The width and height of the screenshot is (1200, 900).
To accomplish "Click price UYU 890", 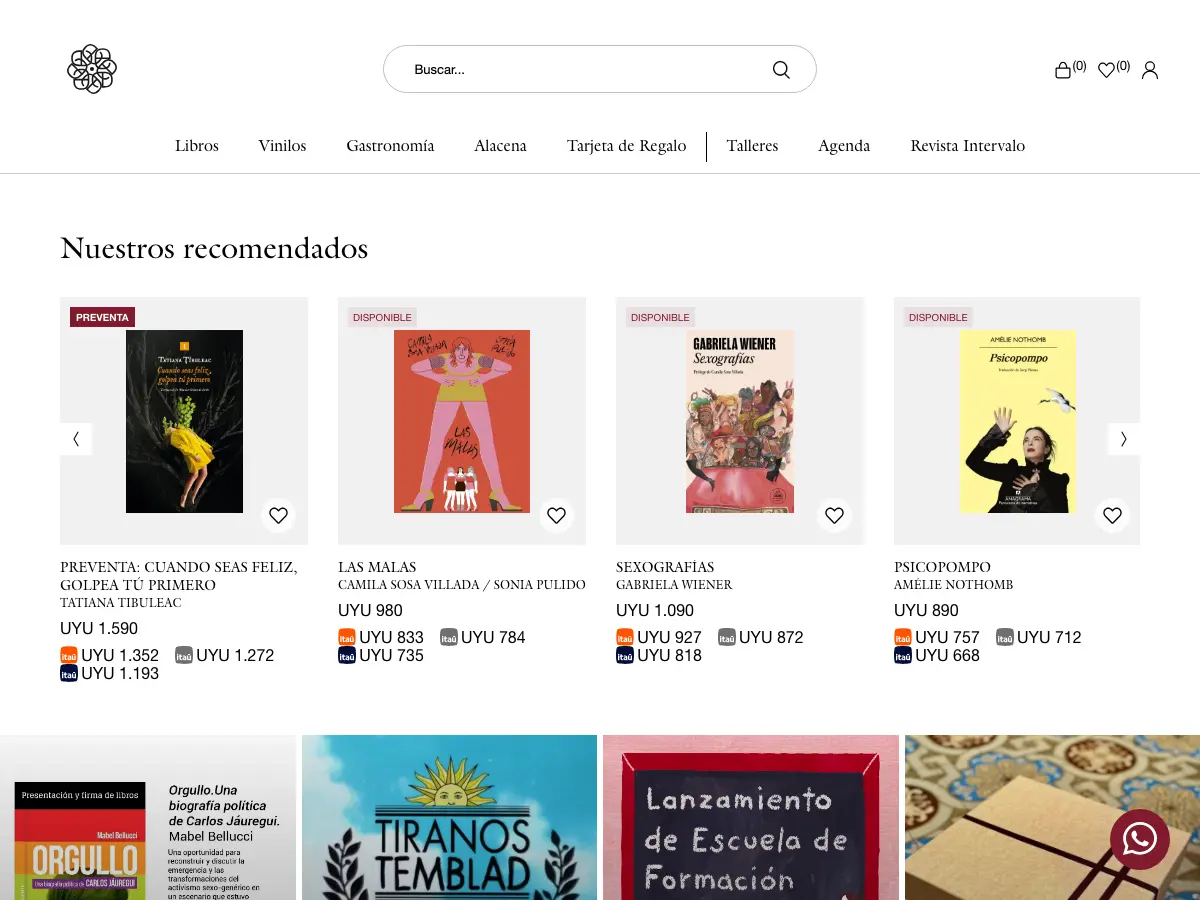I will [926, 611].
